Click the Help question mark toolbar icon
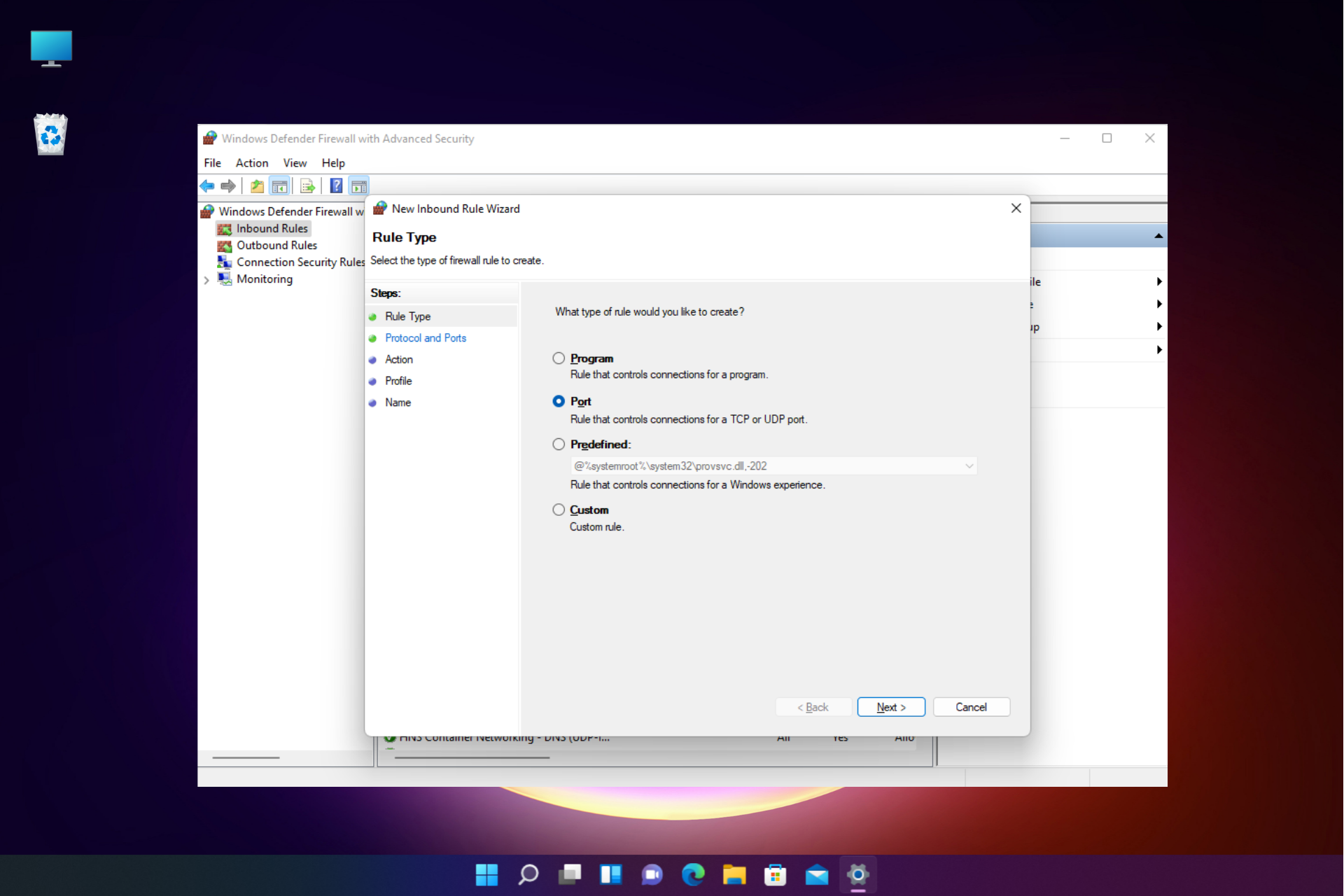The height and width of the screenshot is (896, 1344). coord(336,186)
